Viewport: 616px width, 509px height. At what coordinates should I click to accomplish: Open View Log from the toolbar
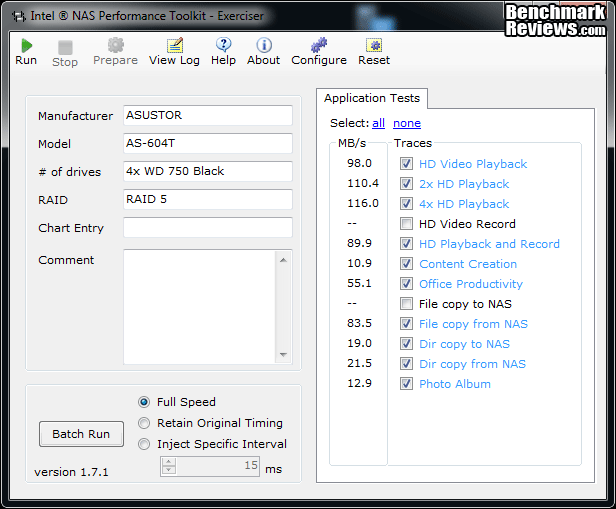(174, 45)
